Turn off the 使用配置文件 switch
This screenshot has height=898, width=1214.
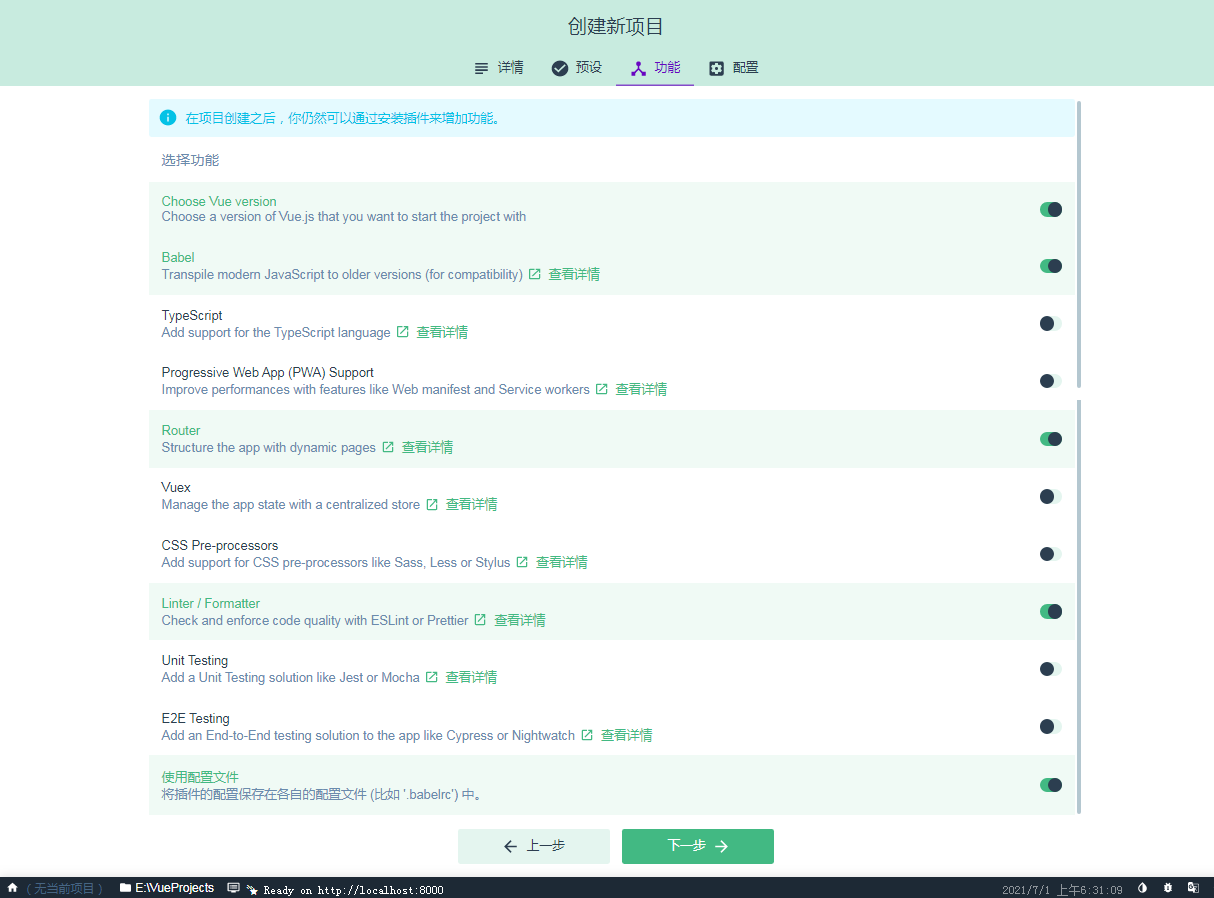click(x=1051, y=785)
